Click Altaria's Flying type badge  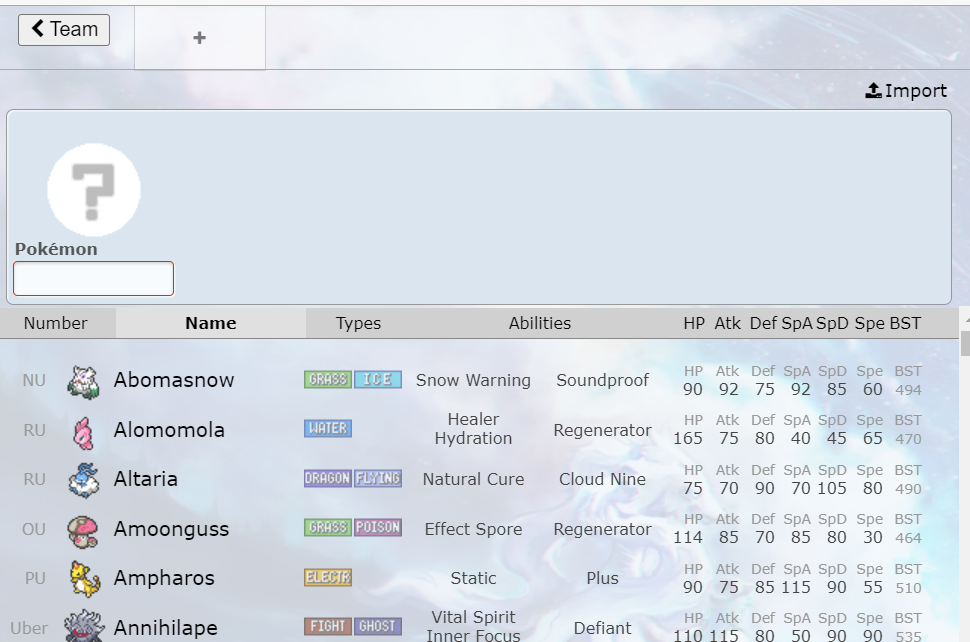(378, 478)
